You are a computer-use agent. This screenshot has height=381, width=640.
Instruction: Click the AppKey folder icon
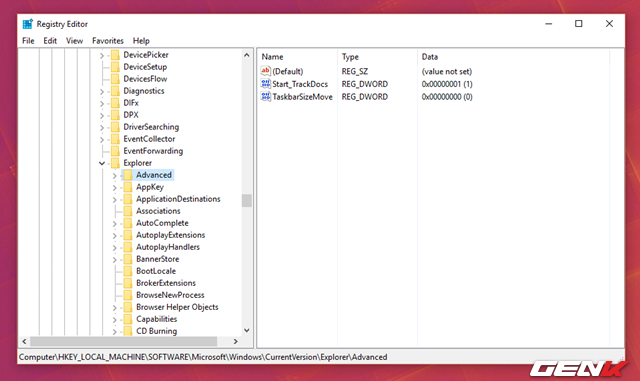[128, 187]
